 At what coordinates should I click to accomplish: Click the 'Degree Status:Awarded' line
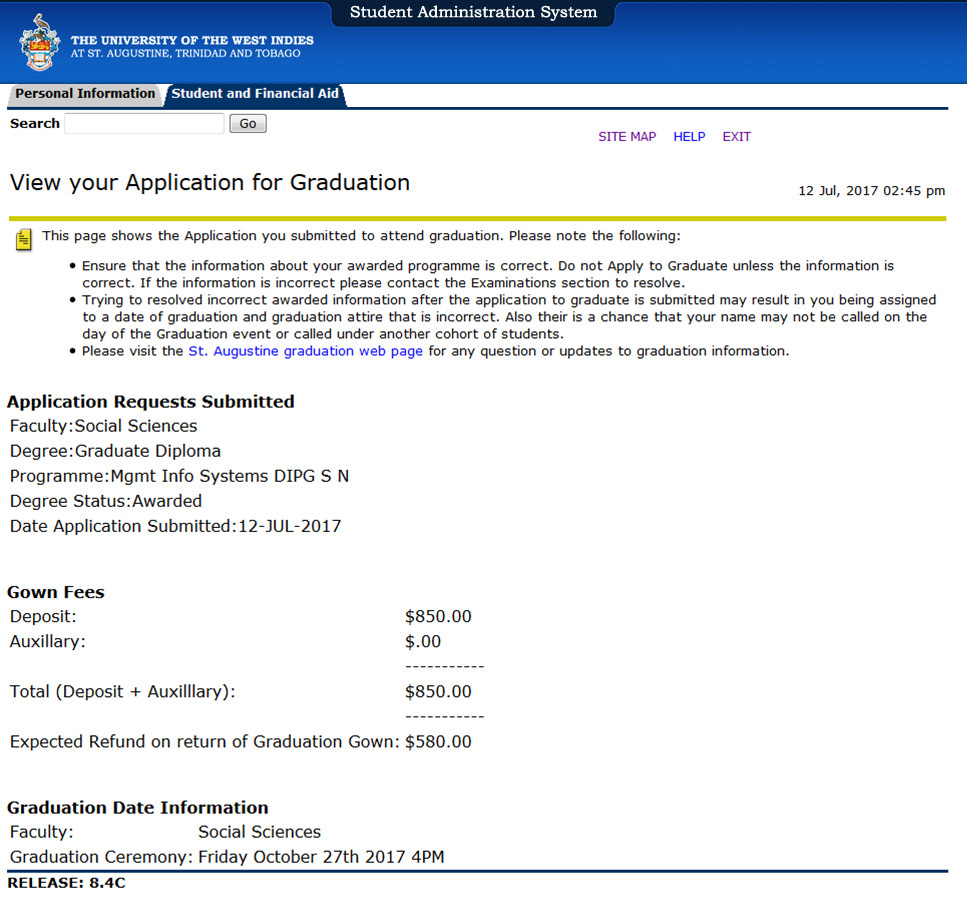(x=106, y=501)
